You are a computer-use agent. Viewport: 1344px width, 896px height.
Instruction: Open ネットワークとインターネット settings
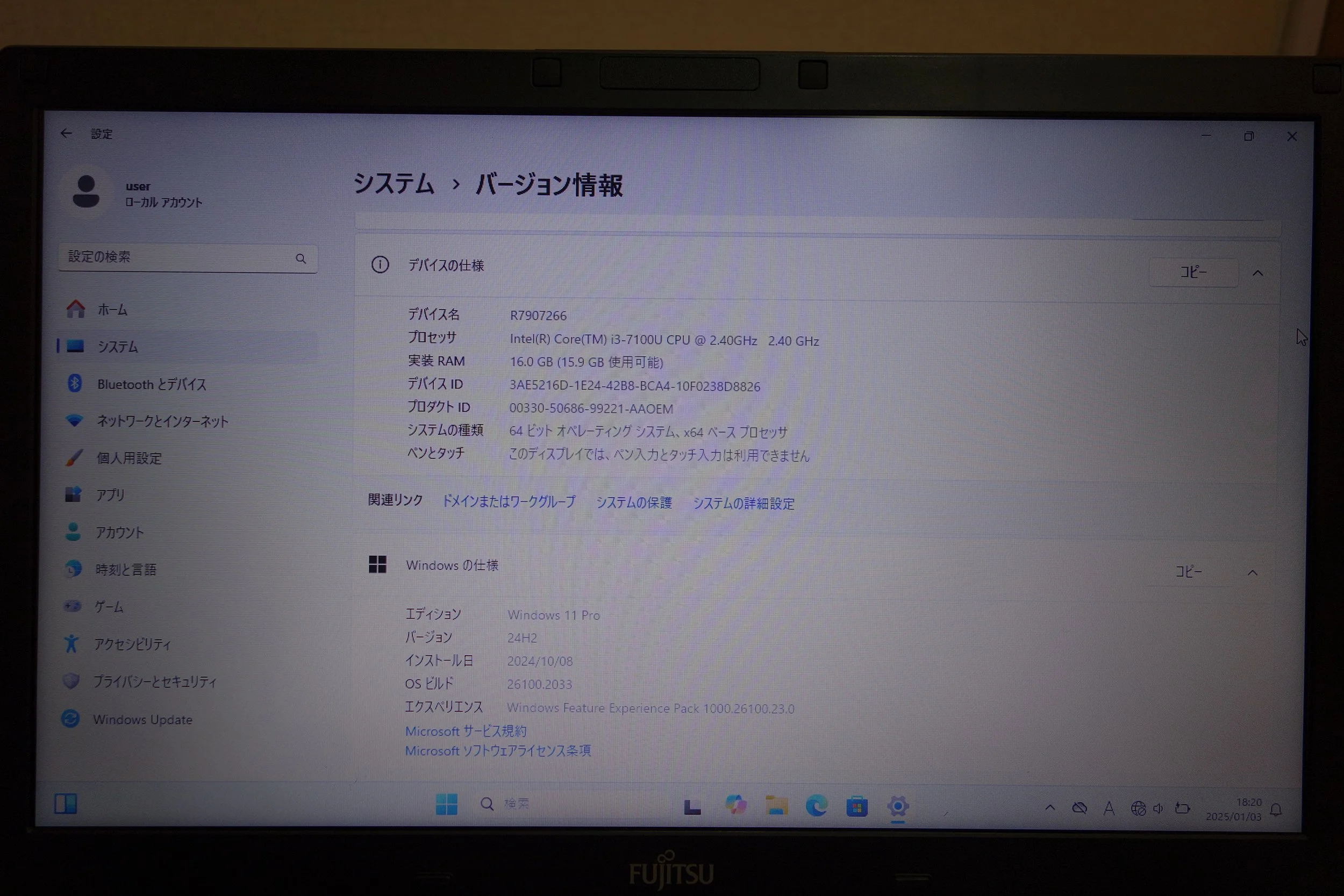(162, 421)
